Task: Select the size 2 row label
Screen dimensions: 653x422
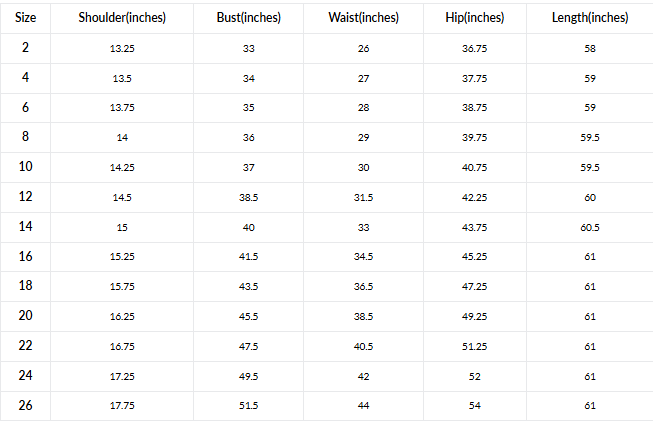Action: (x=25, y=47)
